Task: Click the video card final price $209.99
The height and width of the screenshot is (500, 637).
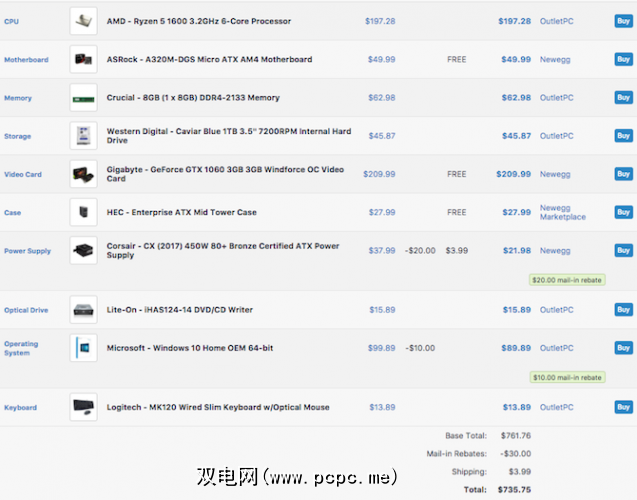Action: click(x=514, y=174)
